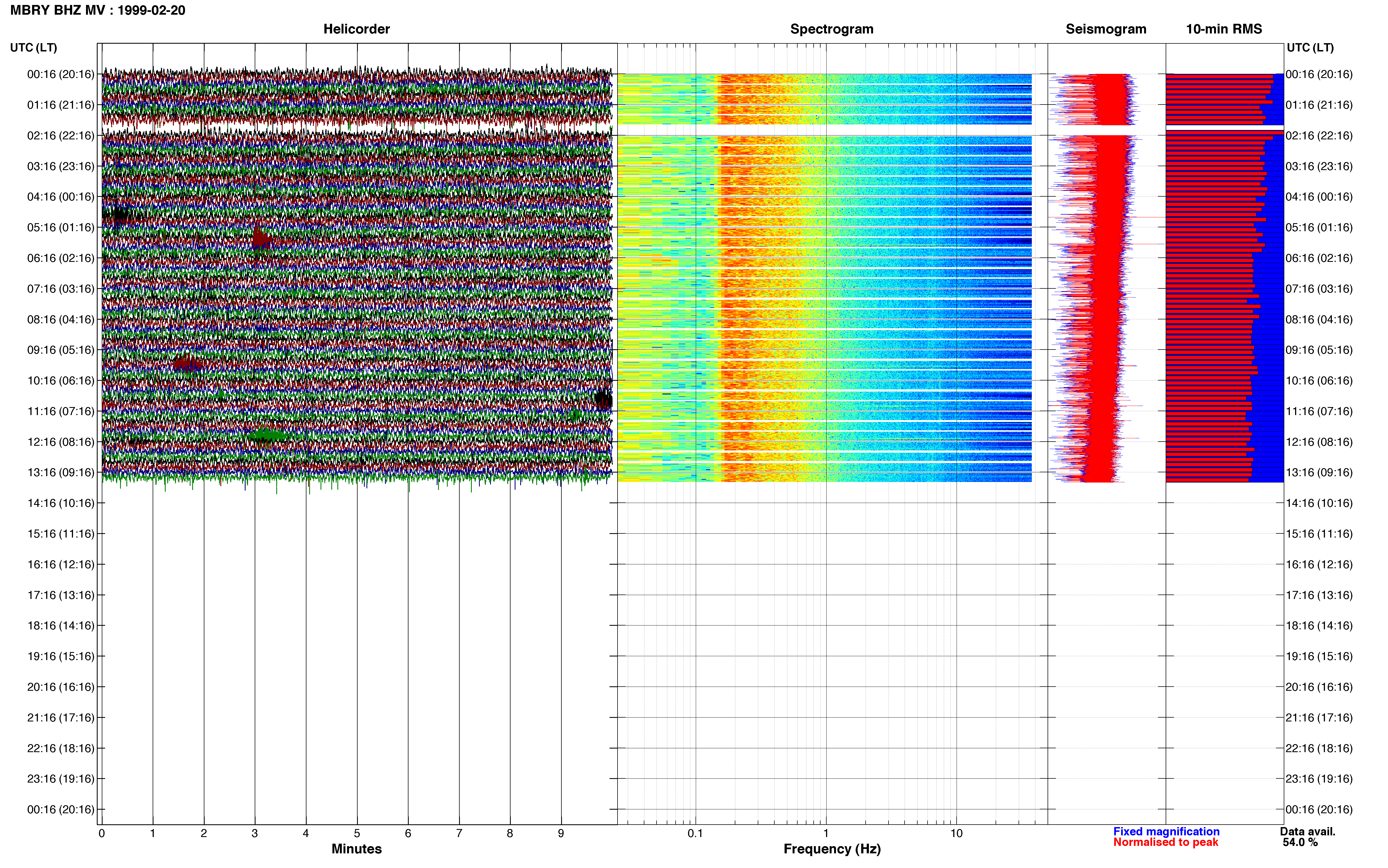Click the right time label 01:16 (21:16)
Image resolution: width=1388 pixels, height=868 pixels.
point(1319,105)
